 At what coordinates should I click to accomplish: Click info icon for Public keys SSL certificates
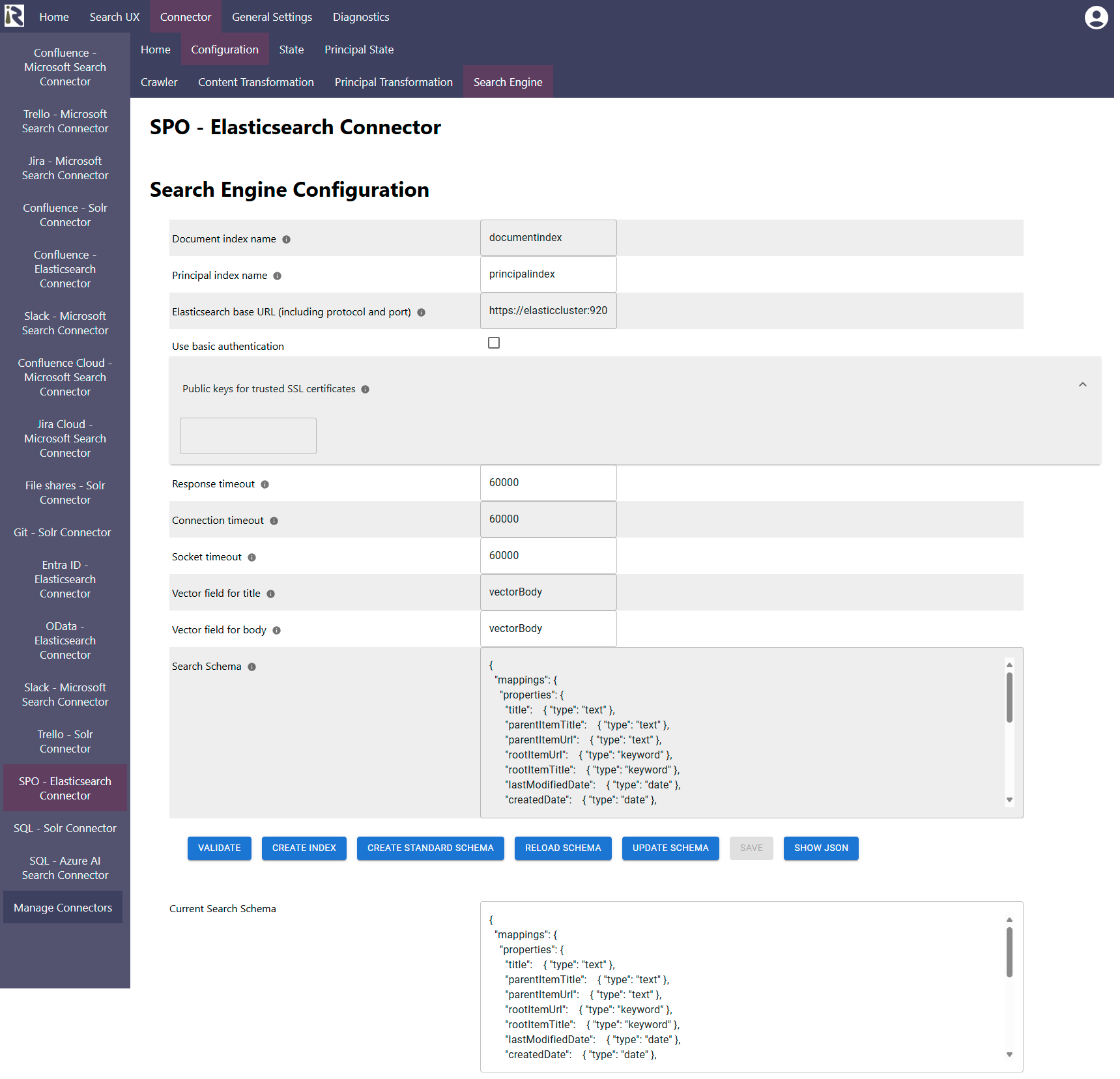click(x=366, y=390)
